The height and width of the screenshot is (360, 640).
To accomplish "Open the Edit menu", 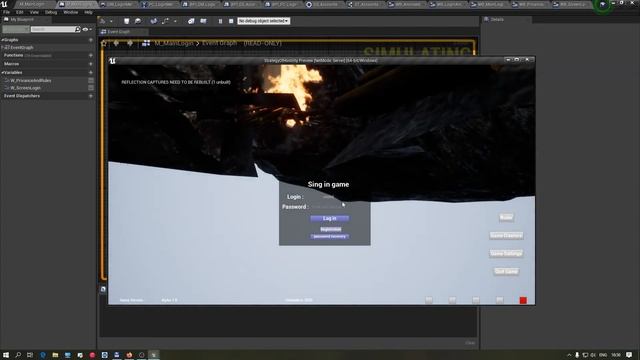I will pos(20,12).
